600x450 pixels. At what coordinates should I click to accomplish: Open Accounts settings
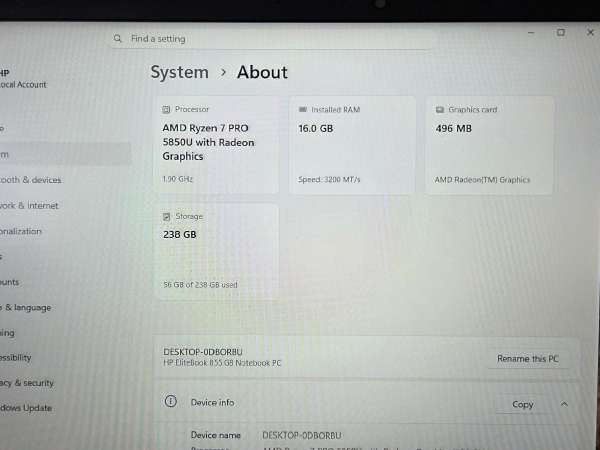point(10,282)
